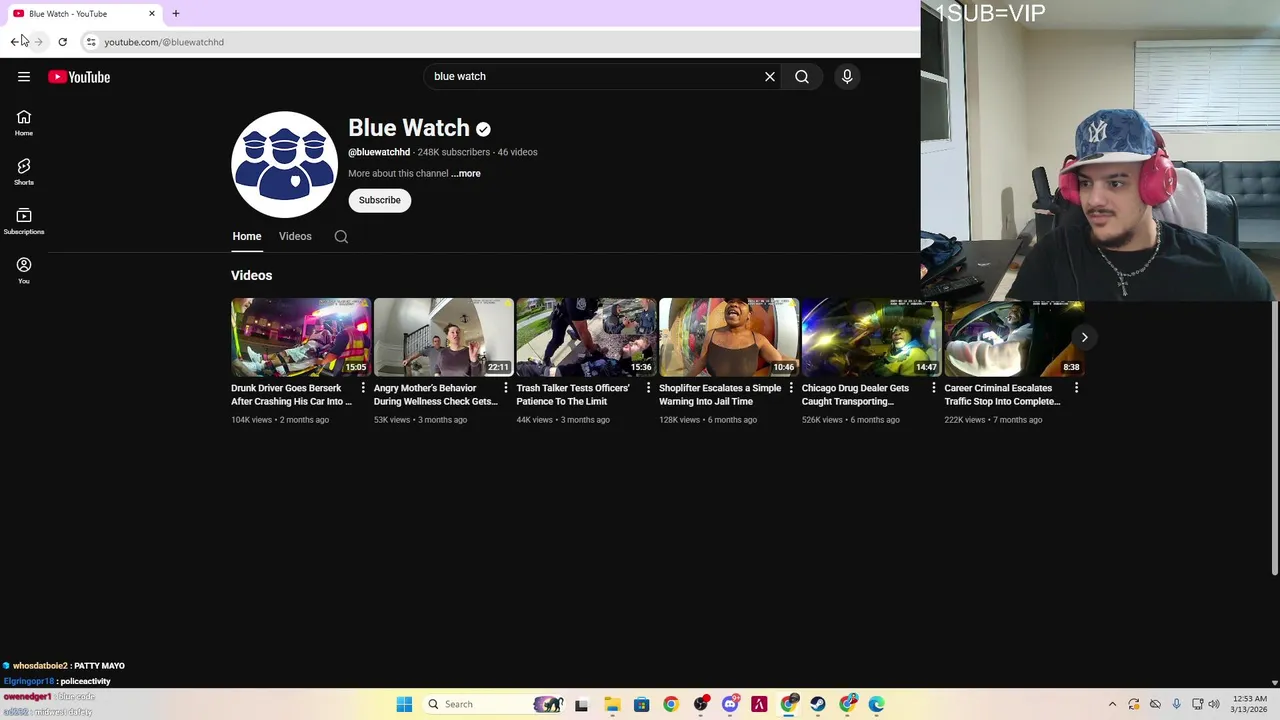Image resolution: width=1280 pixels, height=720 pixels.
Task: Click the YouTube logo
Action: [79, 77]
